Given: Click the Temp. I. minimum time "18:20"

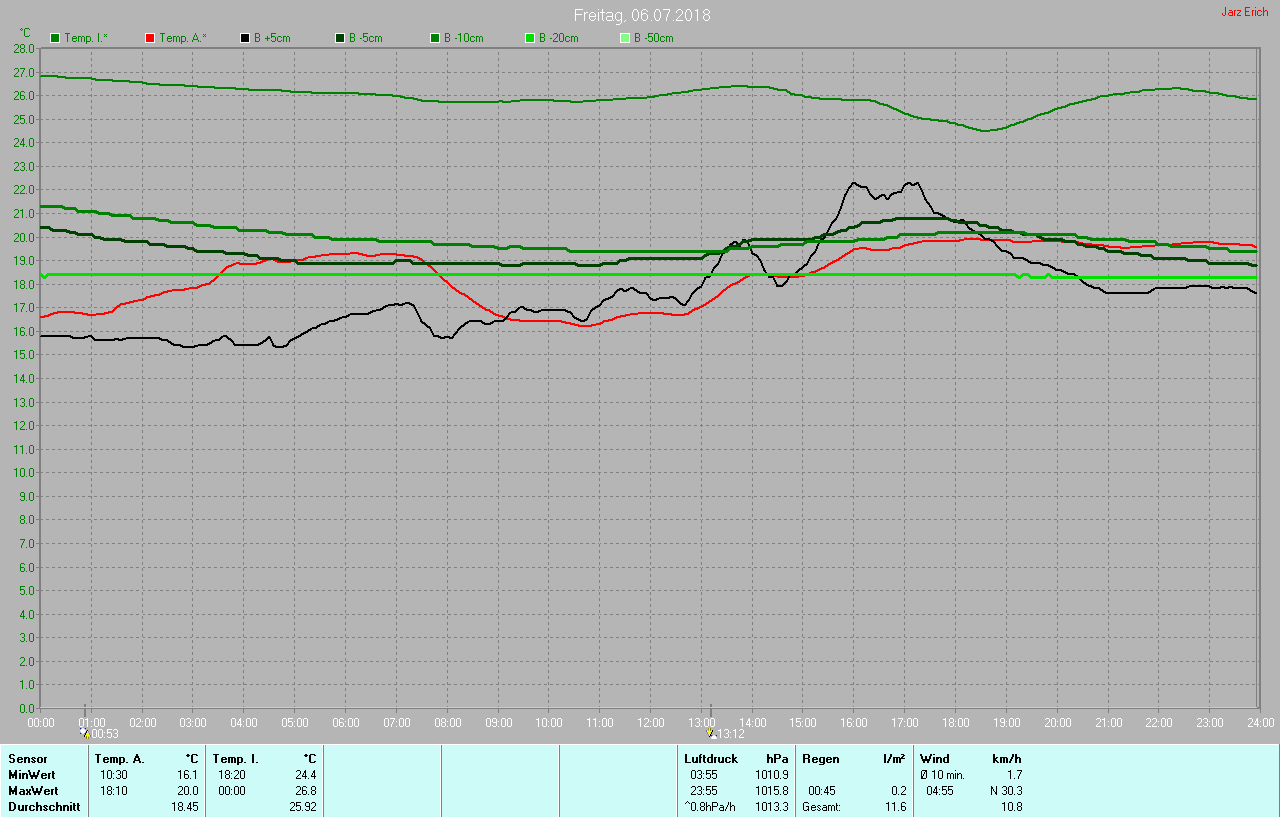Looking at the screenshot, I should (x=231, y=775).
